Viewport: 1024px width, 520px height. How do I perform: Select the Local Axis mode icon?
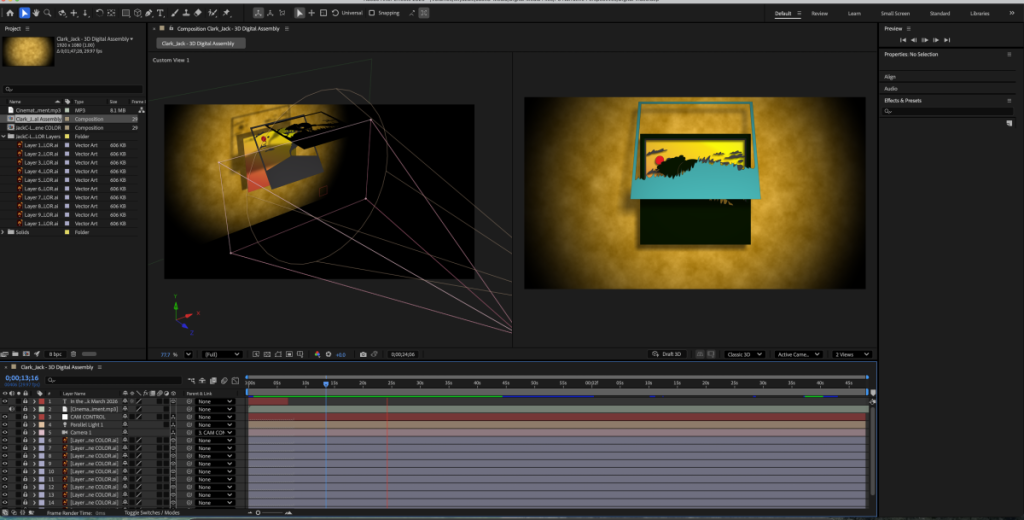[x=258, y=13]
